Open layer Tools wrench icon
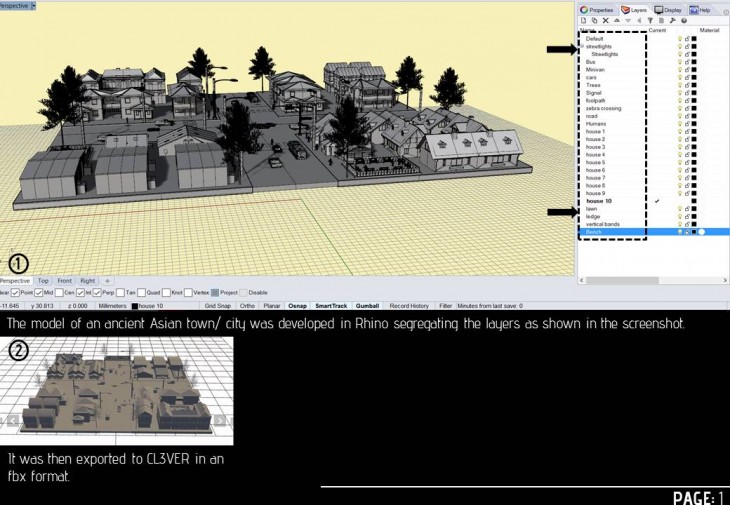 coord(671,20)
